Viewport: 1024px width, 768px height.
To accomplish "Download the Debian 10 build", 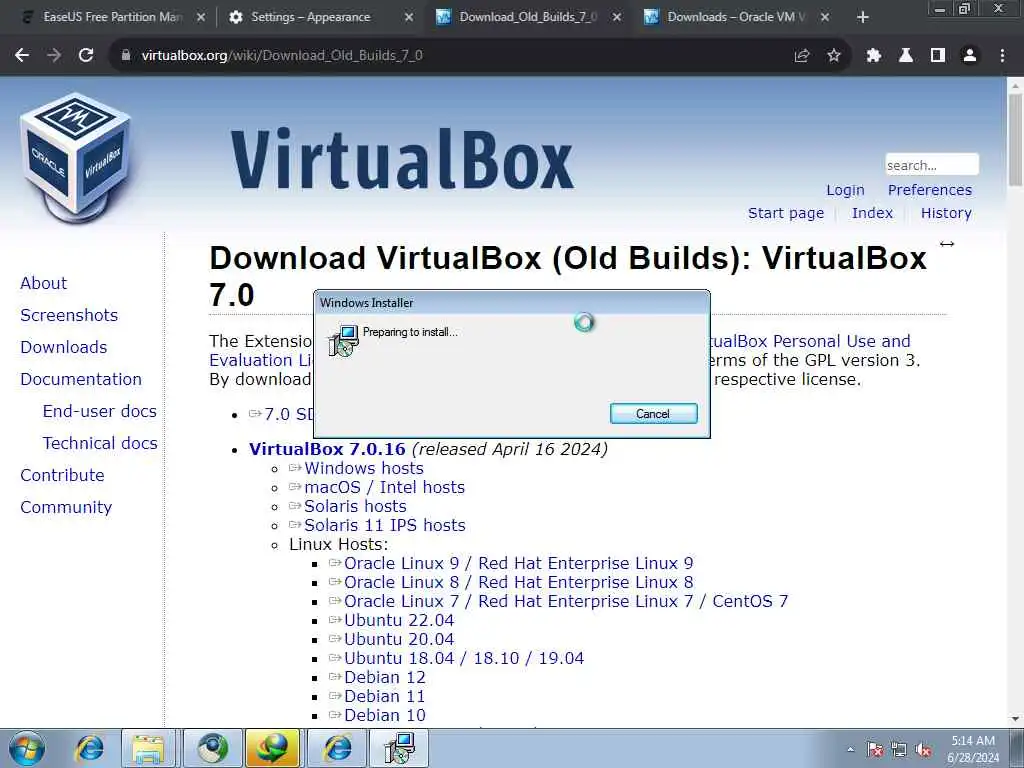I will pyautogui.click(x=385, y=714).
